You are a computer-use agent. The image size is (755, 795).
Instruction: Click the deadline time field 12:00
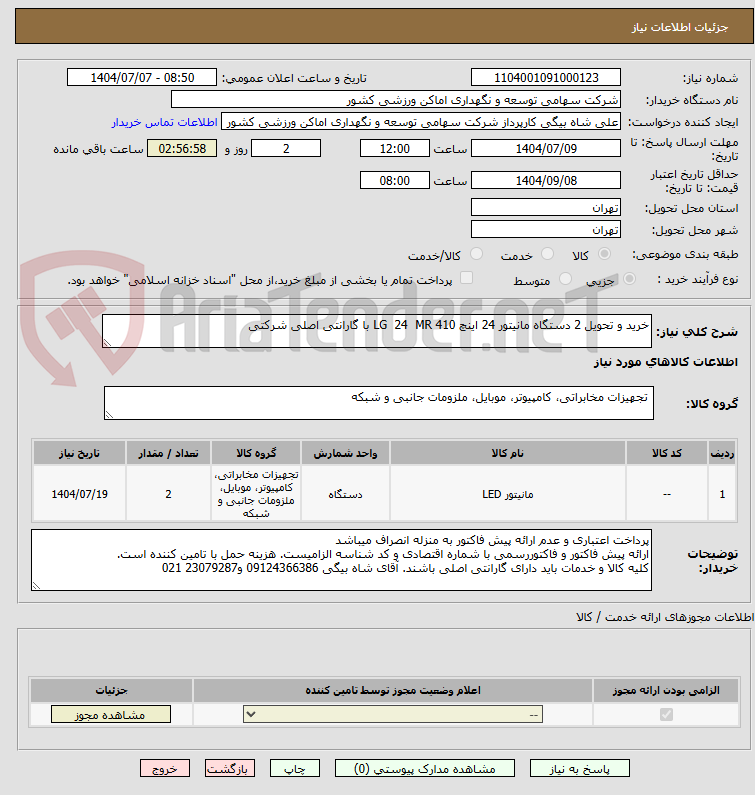[x=394, y=149]
